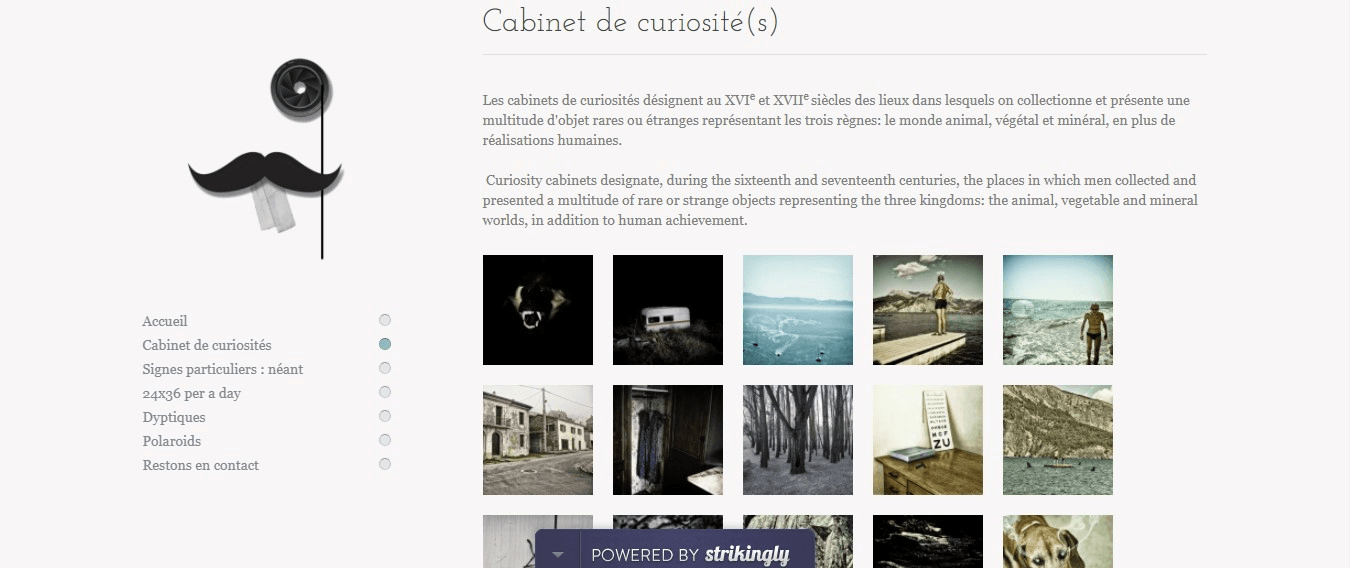
Task: Open the old street houses thumbnail
Action: (538, 440)
